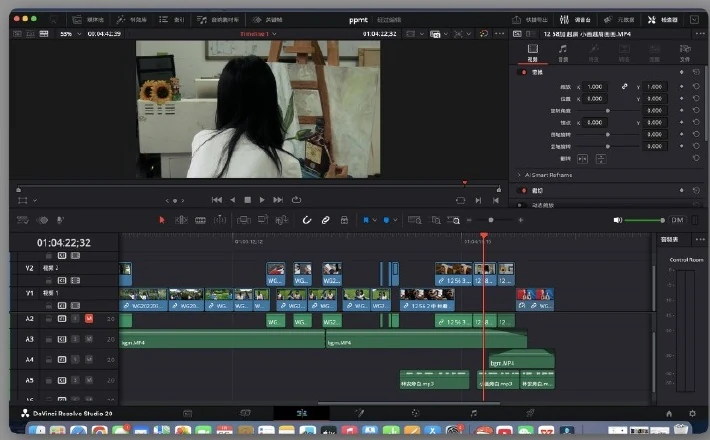
Task: Open Inspector three-dot options menu
Action: click(x=700, y=33)
